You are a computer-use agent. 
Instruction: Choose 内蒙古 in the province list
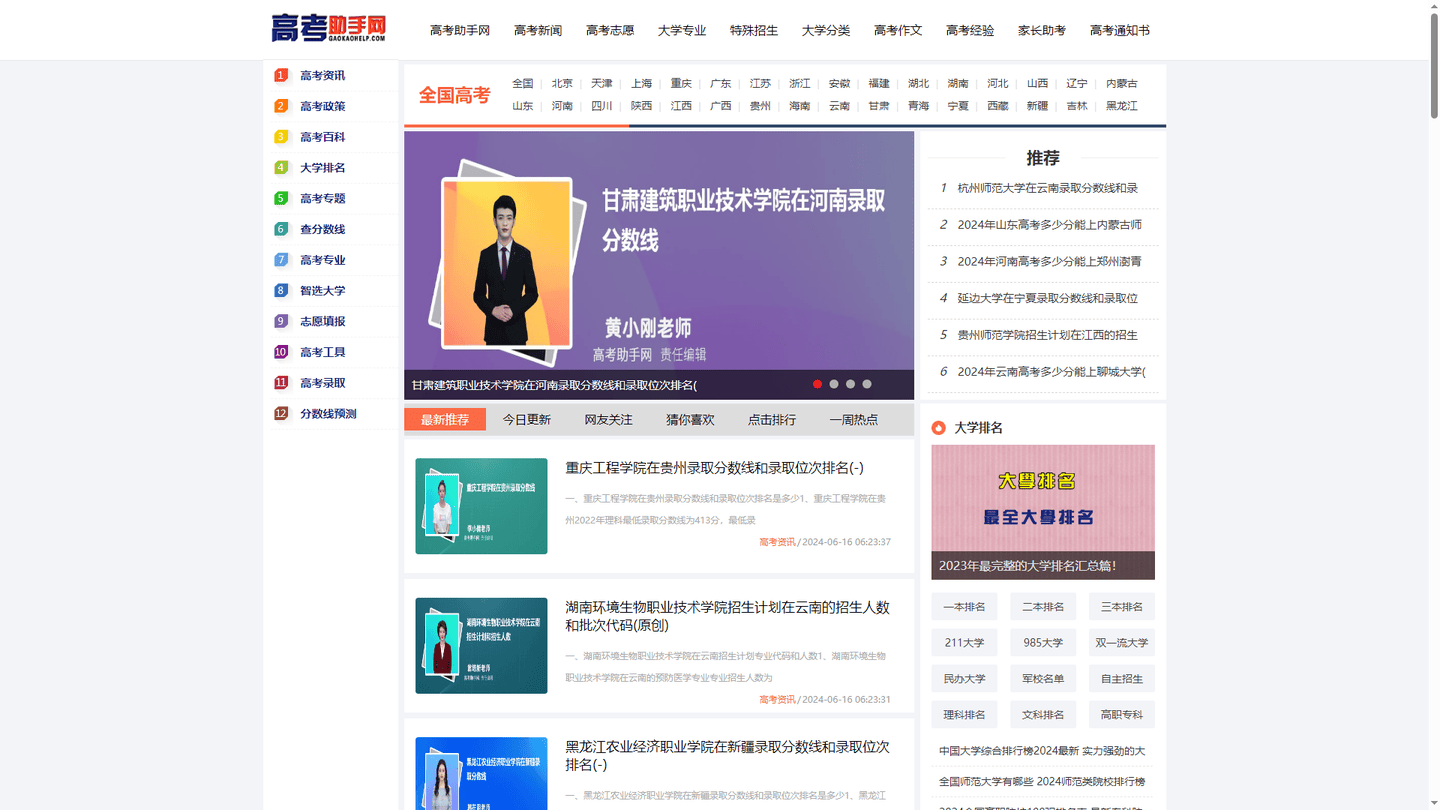pos(1122,84)
